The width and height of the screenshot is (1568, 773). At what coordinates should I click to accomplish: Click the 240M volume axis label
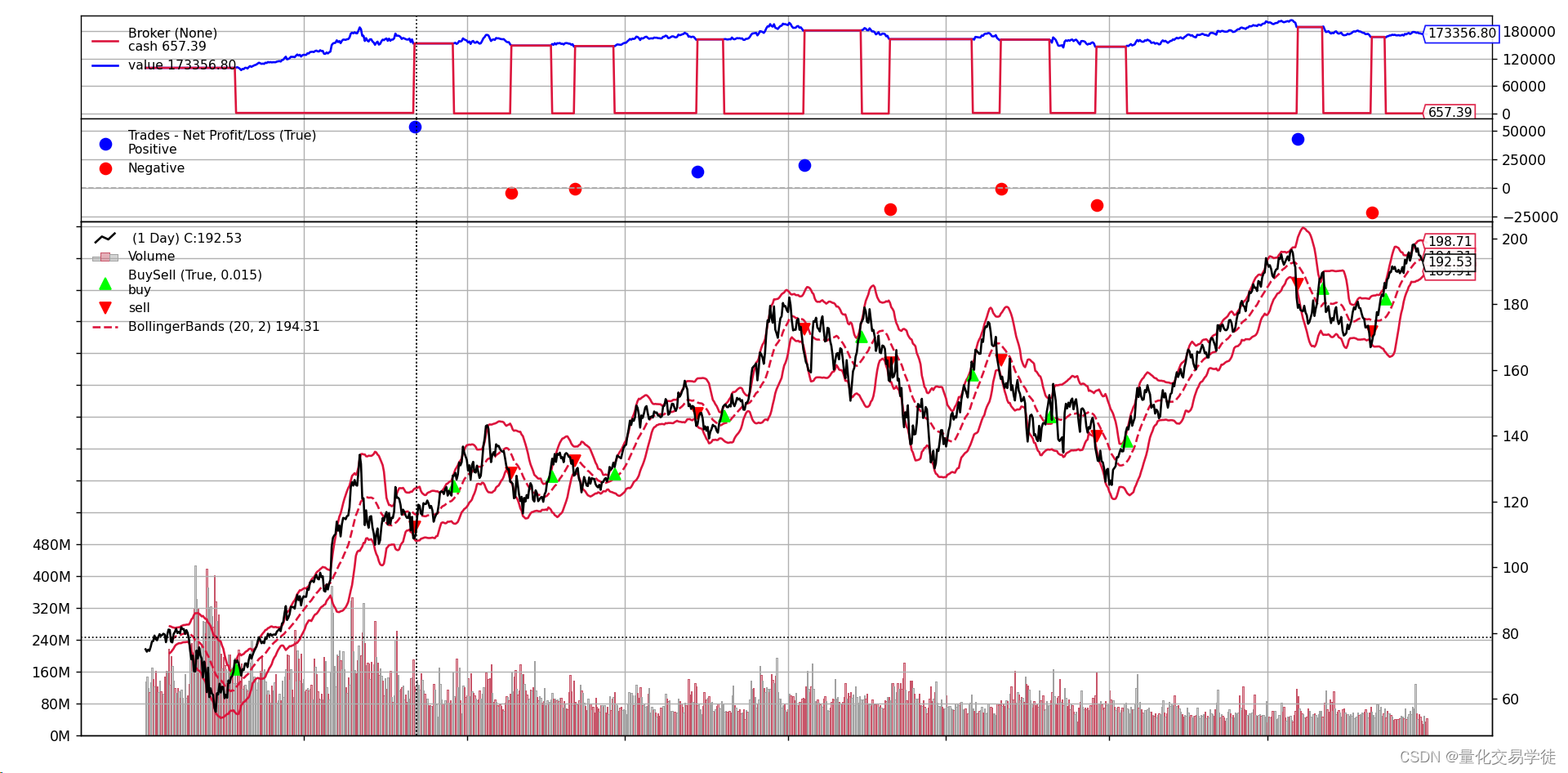51,640
